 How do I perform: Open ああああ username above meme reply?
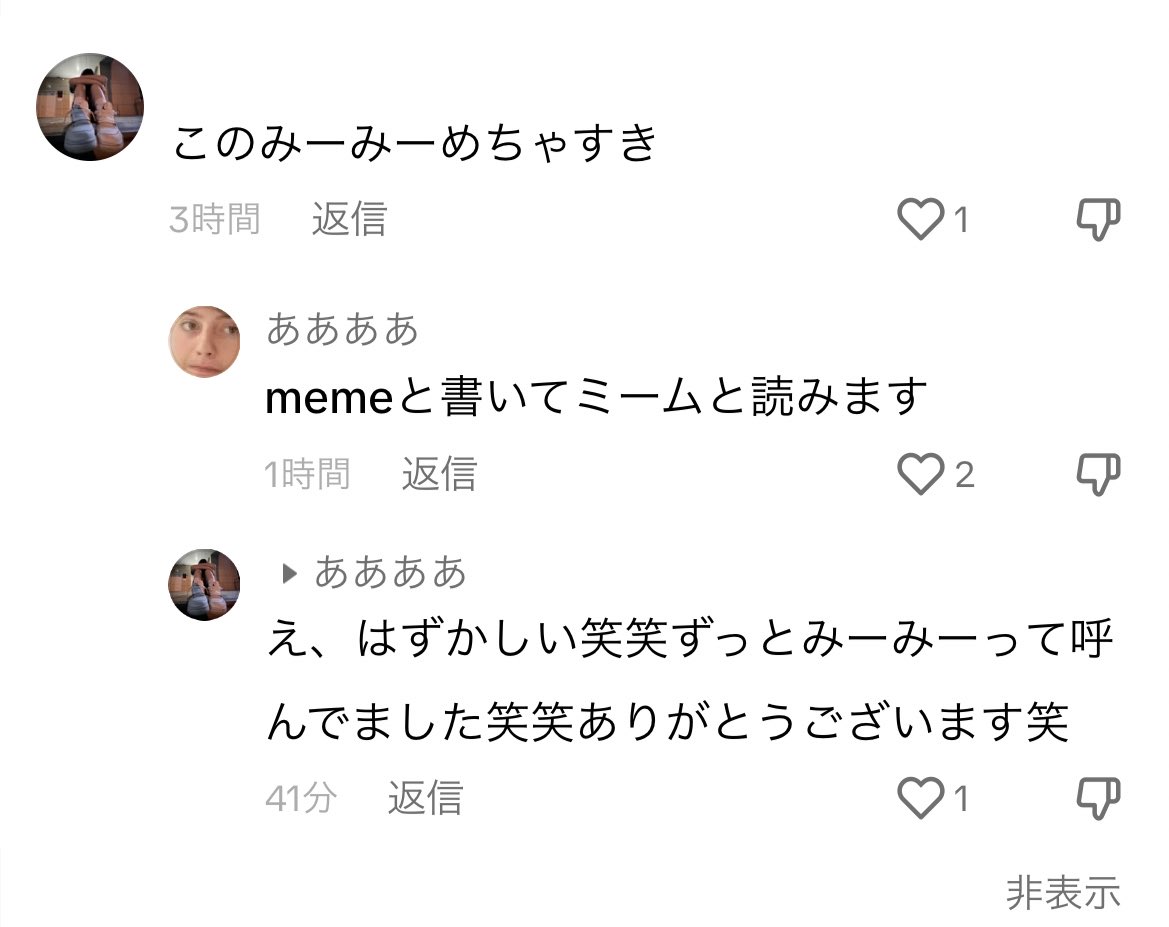342,329
